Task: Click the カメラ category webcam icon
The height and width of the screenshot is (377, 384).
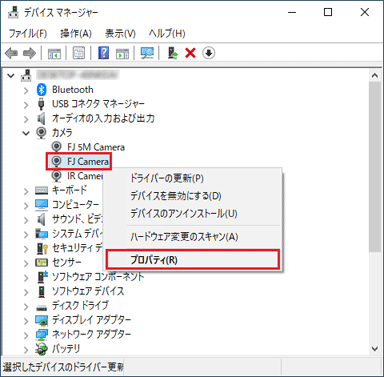Action: click(x=41, y=133)
